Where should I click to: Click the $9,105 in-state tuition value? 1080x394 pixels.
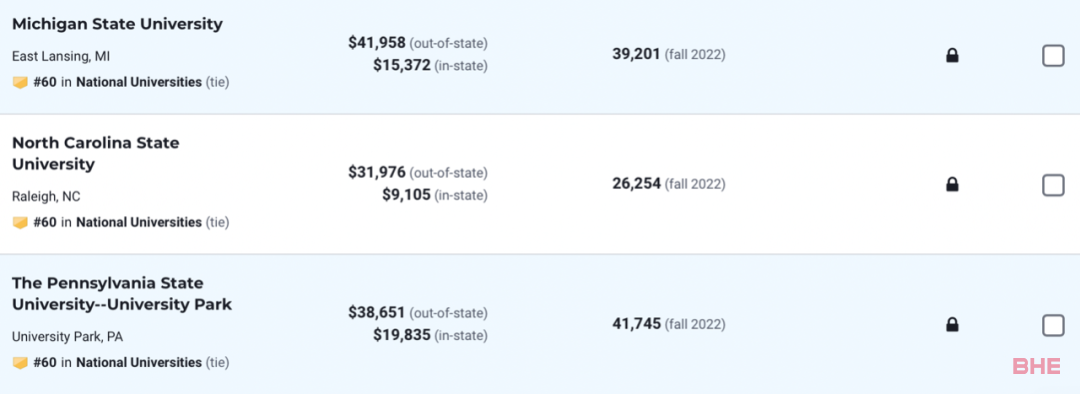(406, 195)
